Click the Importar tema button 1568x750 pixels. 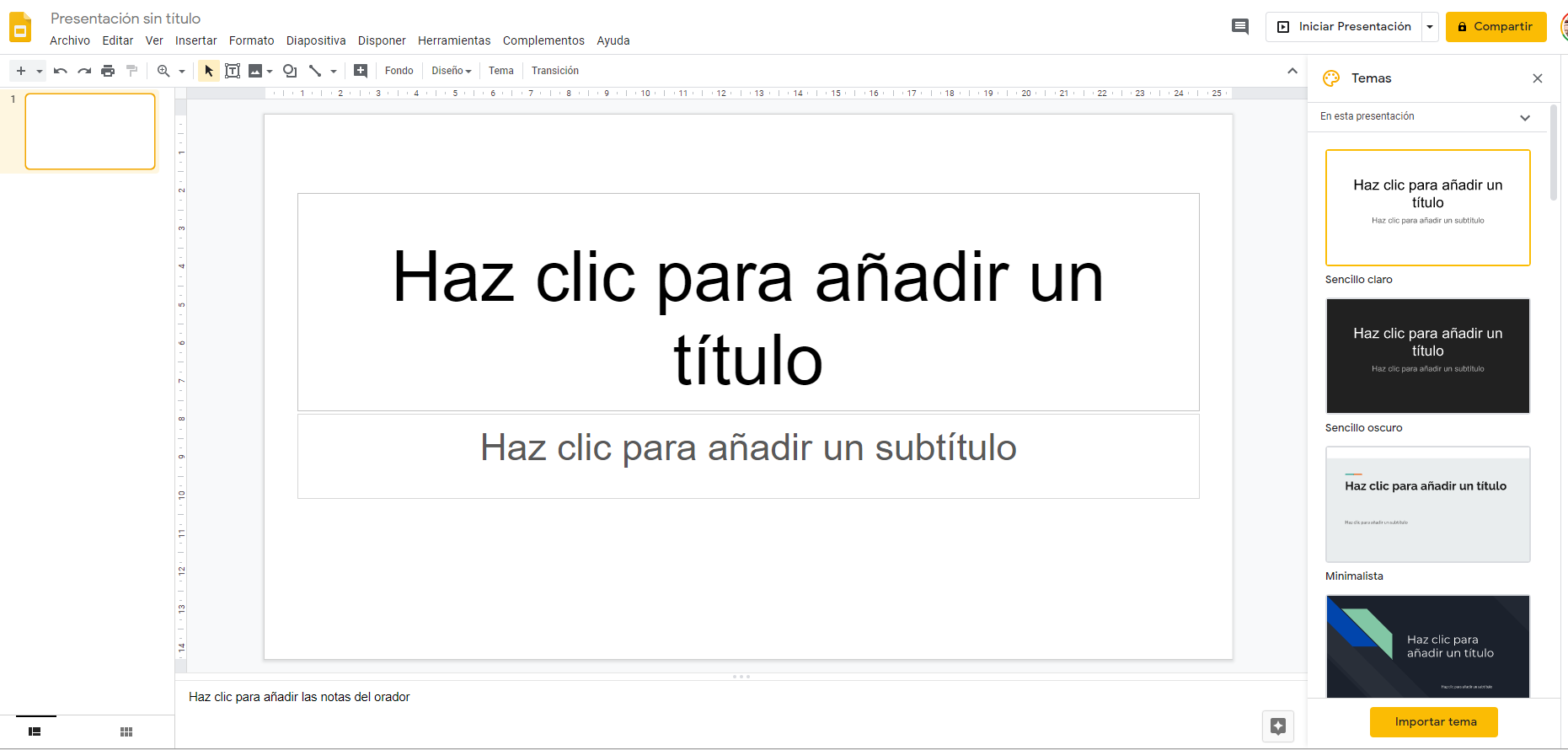1434,722
